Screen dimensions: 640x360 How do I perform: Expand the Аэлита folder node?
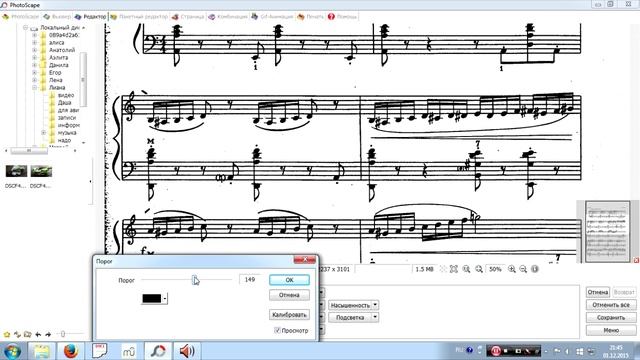pyautogui.click(x=35, y=58)
